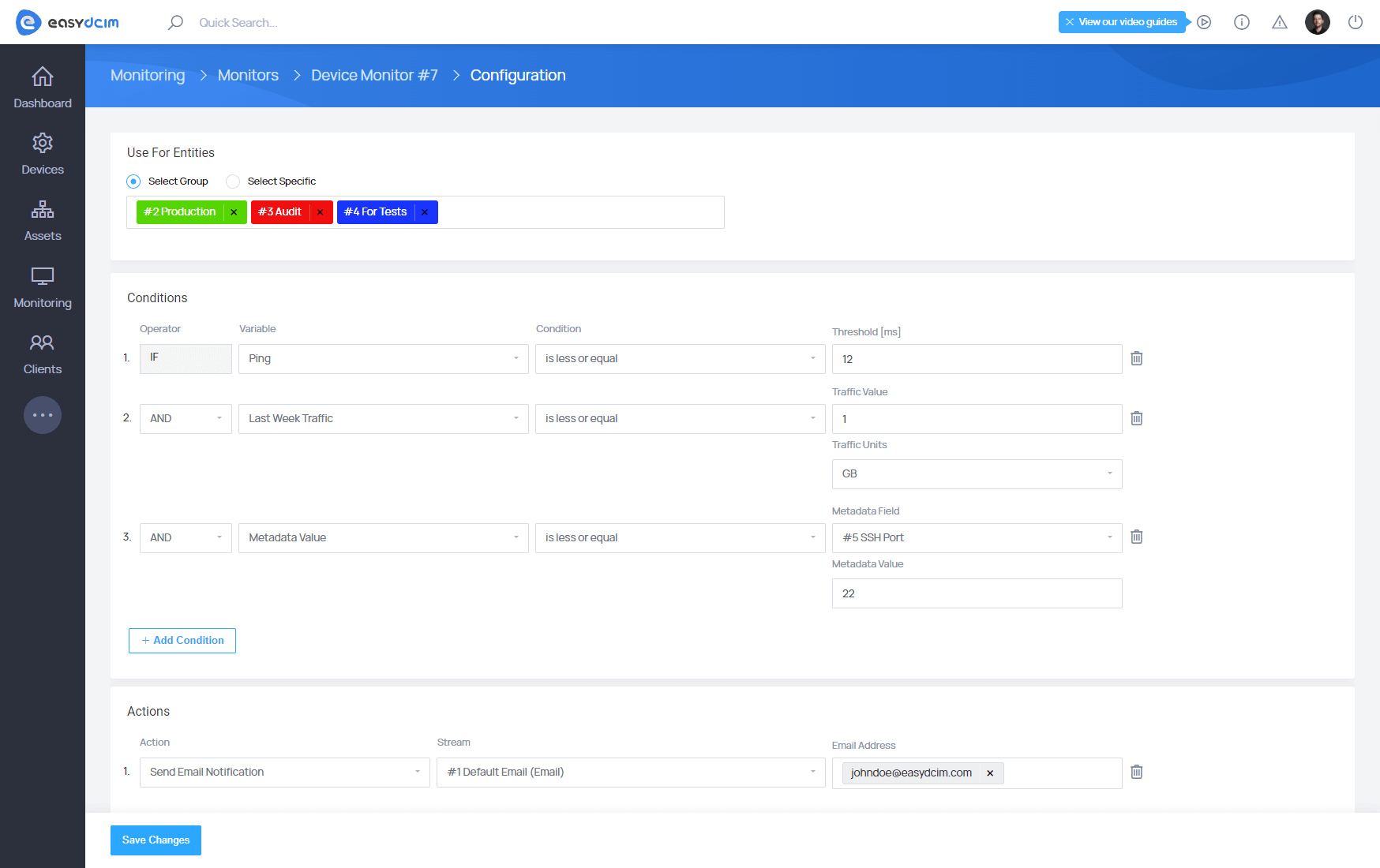This screenshot has width=1380, height=868.
Task: Click the Add Condition button
Action: [x=182, y=640]
